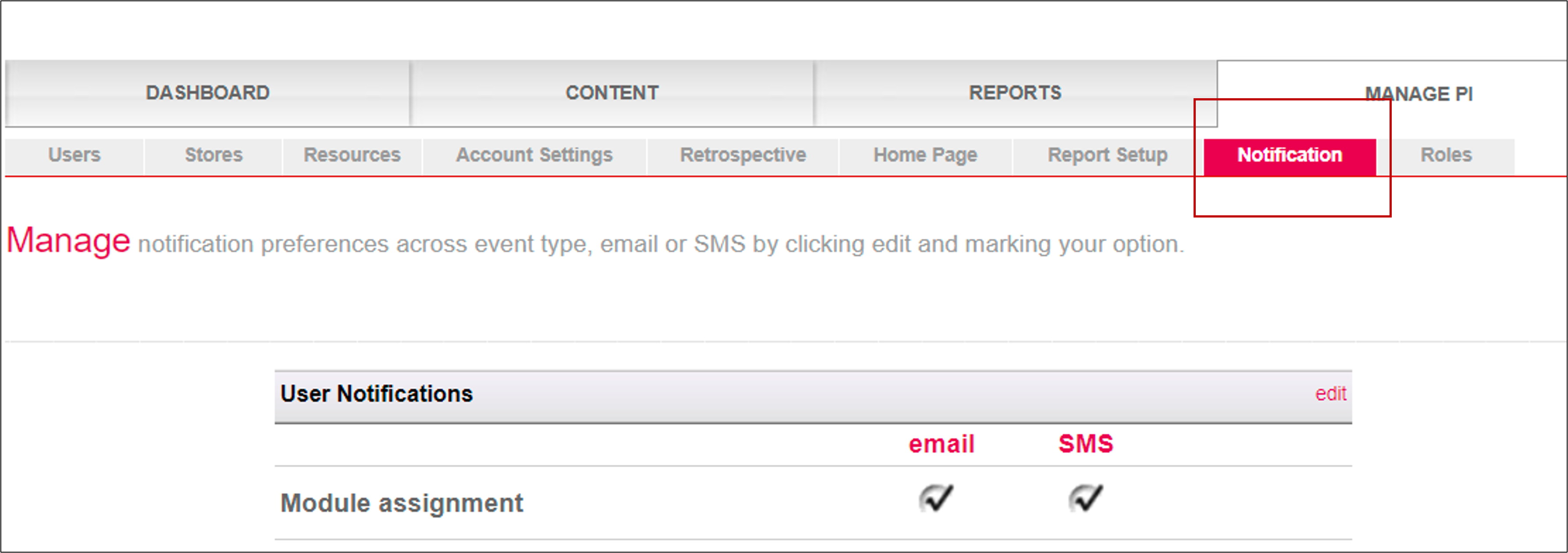
Task: Open the Users sub-tab
Action: point(74,155)
